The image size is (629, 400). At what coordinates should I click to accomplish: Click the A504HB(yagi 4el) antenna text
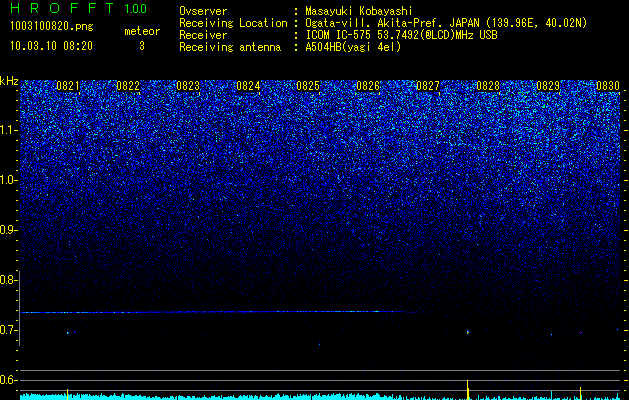(x=353, y=47)
